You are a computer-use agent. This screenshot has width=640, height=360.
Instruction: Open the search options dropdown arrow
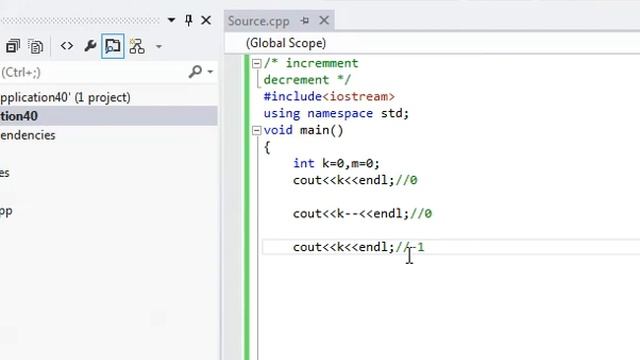coord(210,72)
